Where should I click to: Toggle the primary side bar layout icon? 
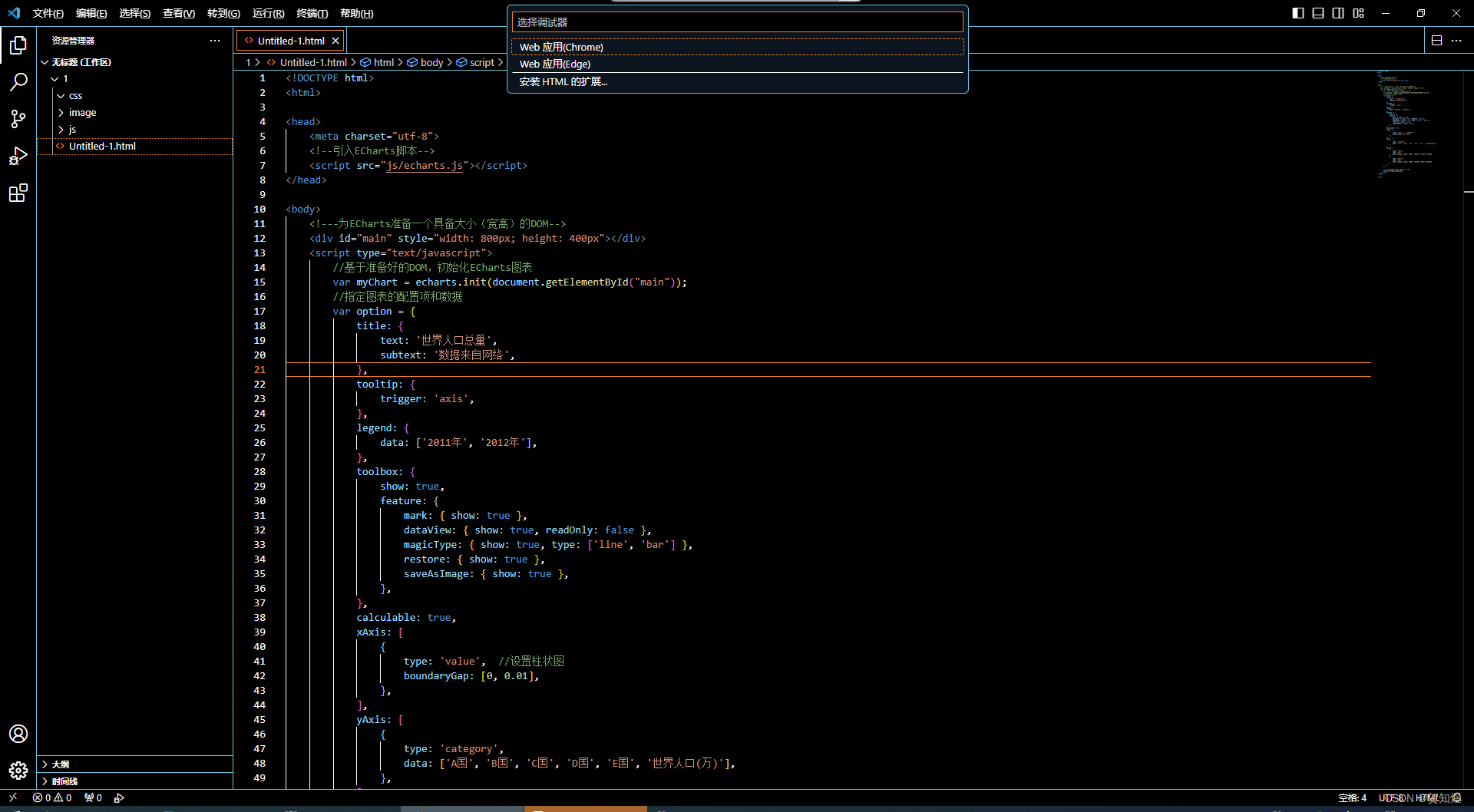(x=1298, y=13)
